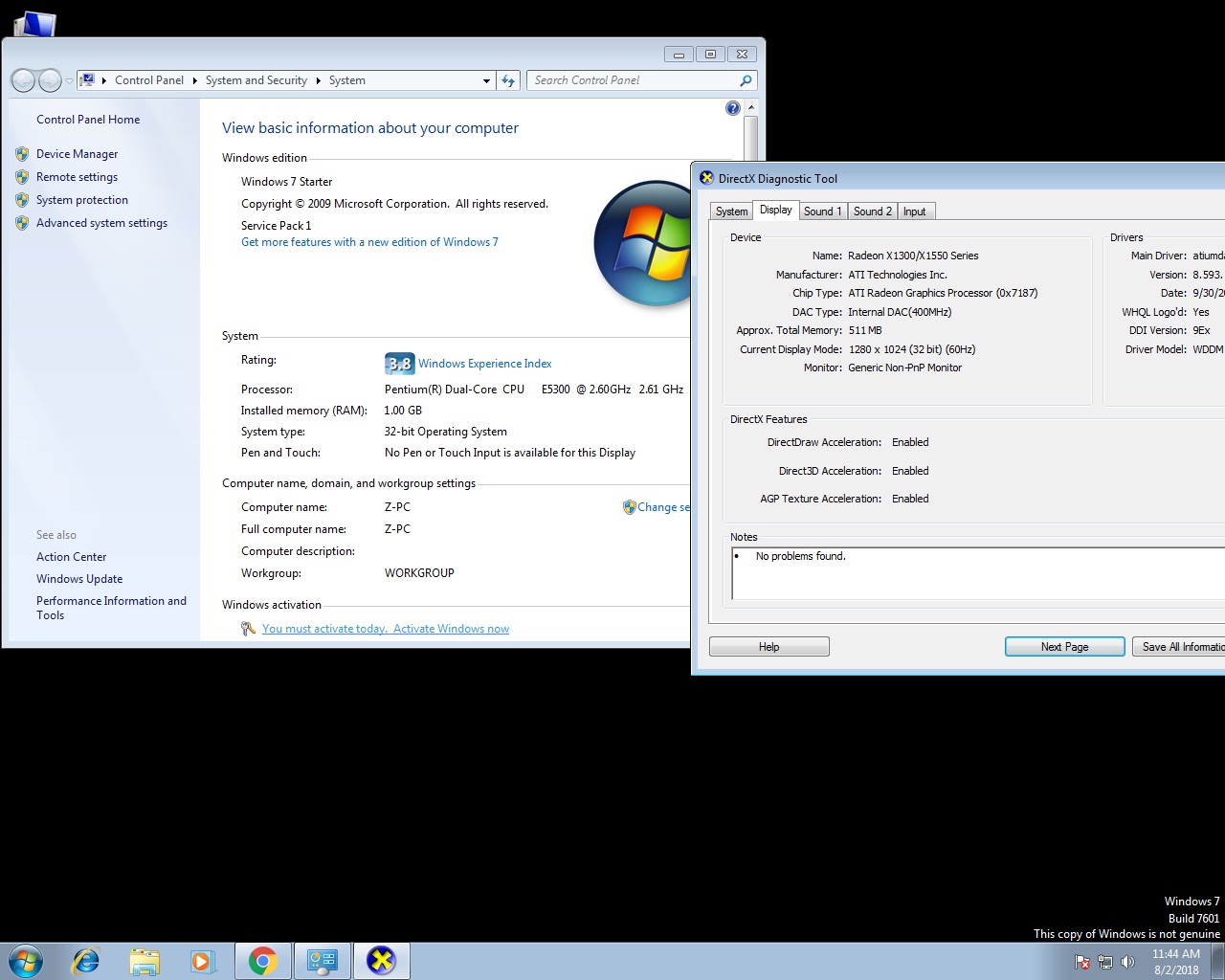Launch Internet Explorer from the taskbar
1225x980 pixels.
[86, 961]
